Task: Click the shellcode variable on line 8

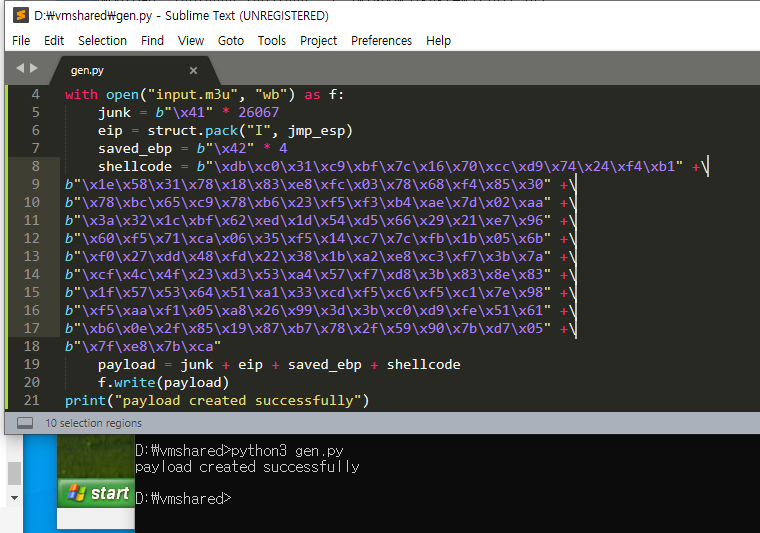Action: 135,167
